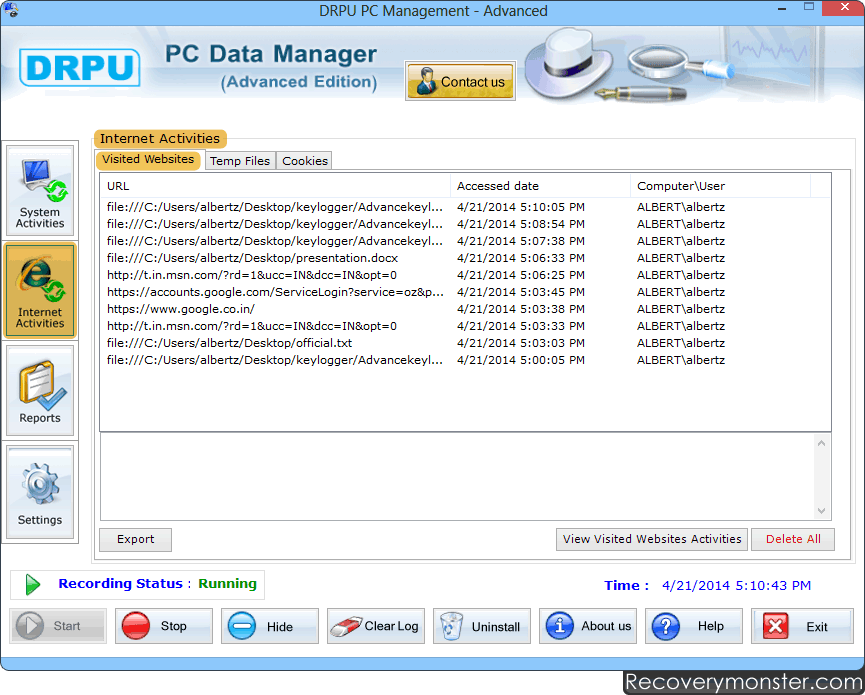The image size is (865, 695).
Task: Sort by the URL column header
Action: coord(275,186)
